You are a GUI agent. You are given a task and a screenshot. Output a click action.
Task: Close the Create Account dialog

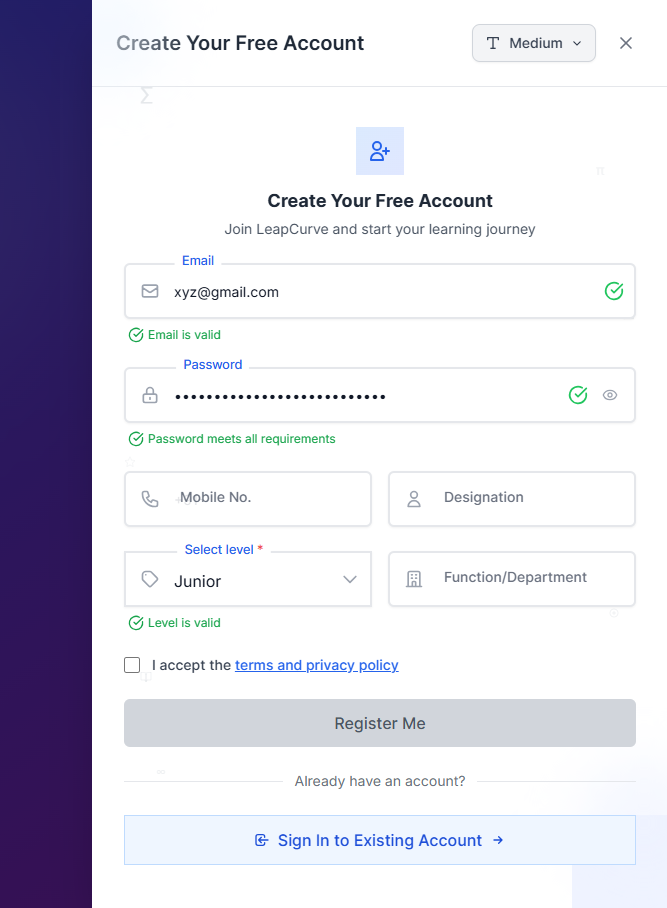[x=626, y=43]
